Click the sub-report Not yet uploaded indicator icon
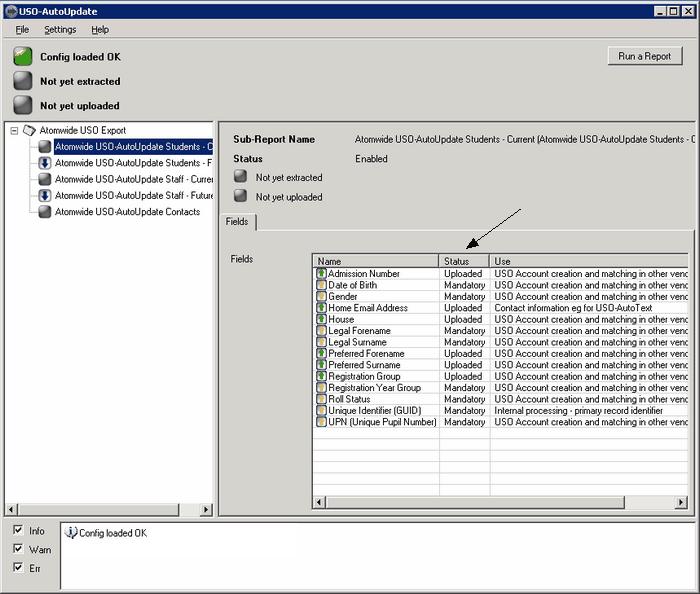The width and height of the screenshot is (700, 594). pos(241,195)
